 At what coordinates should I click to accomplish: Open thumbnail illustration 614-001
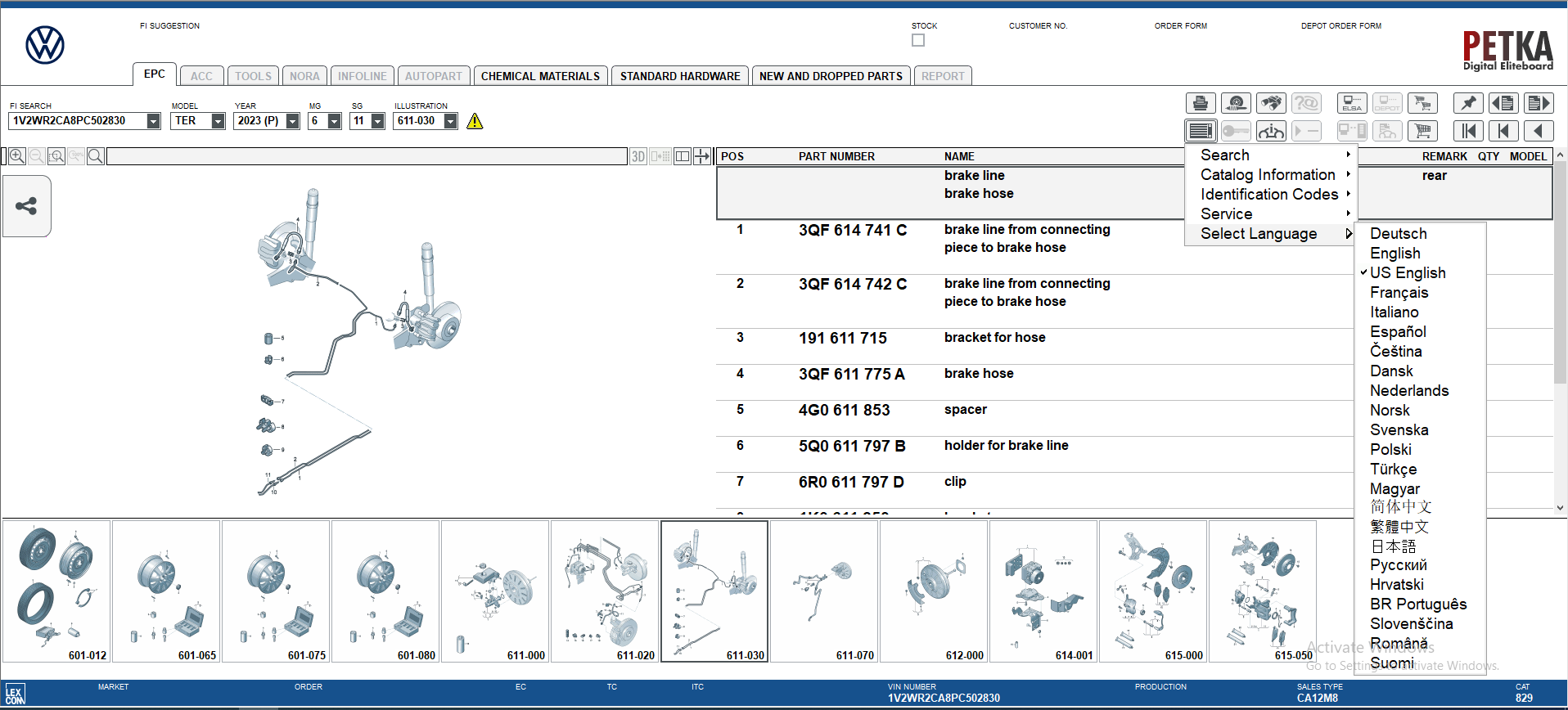(1043, 591)
